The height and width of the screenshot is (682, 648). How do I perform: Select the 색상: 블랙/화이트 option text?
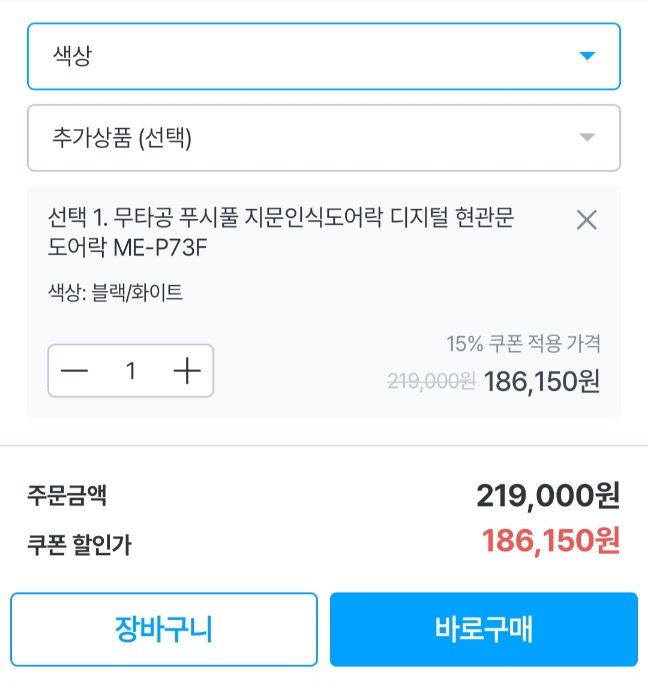point(115,293)
